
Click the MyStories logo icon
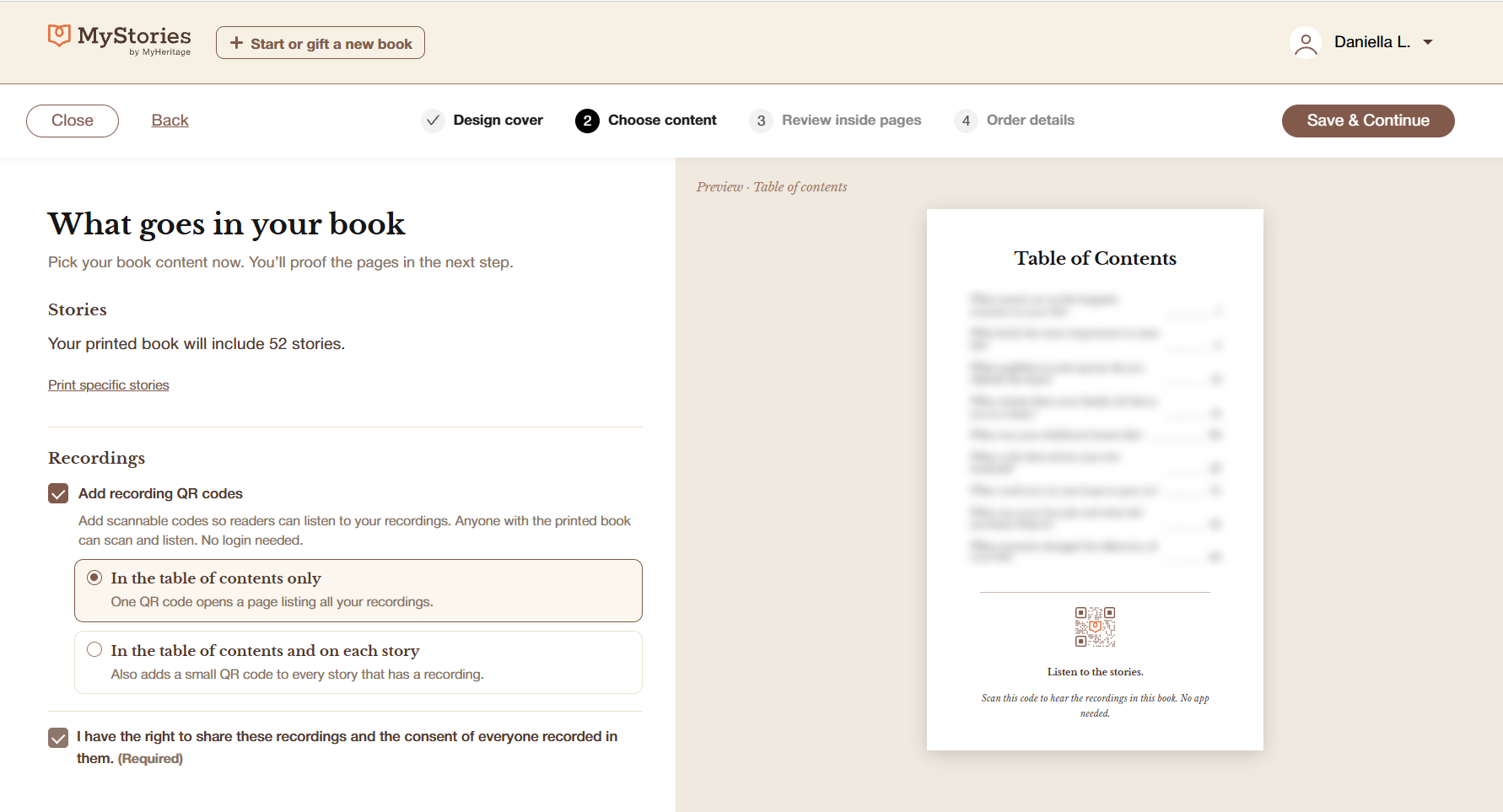(59, 35)
